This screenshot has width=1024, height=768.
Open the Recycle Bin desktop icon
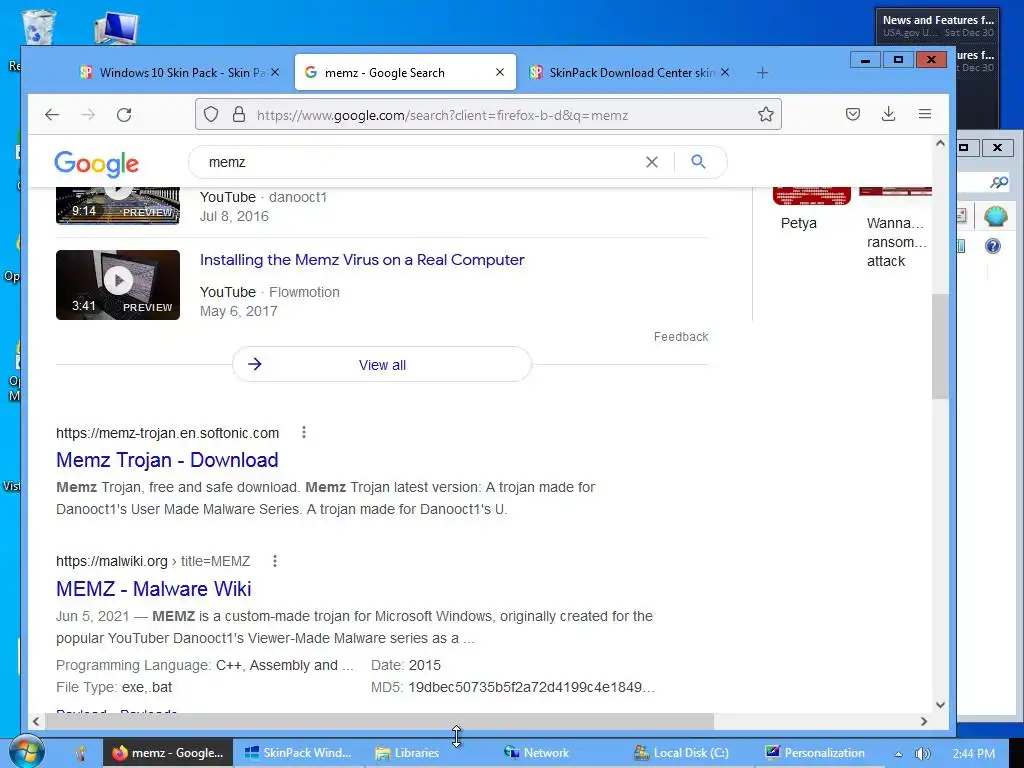(38, 26)
